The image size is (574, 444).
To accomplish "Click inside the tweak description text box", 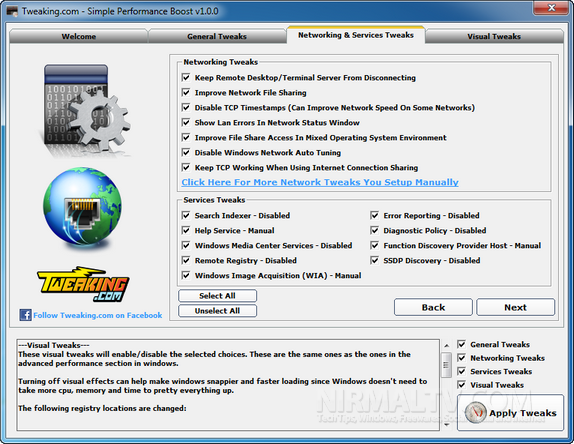I will click(228, 385).
